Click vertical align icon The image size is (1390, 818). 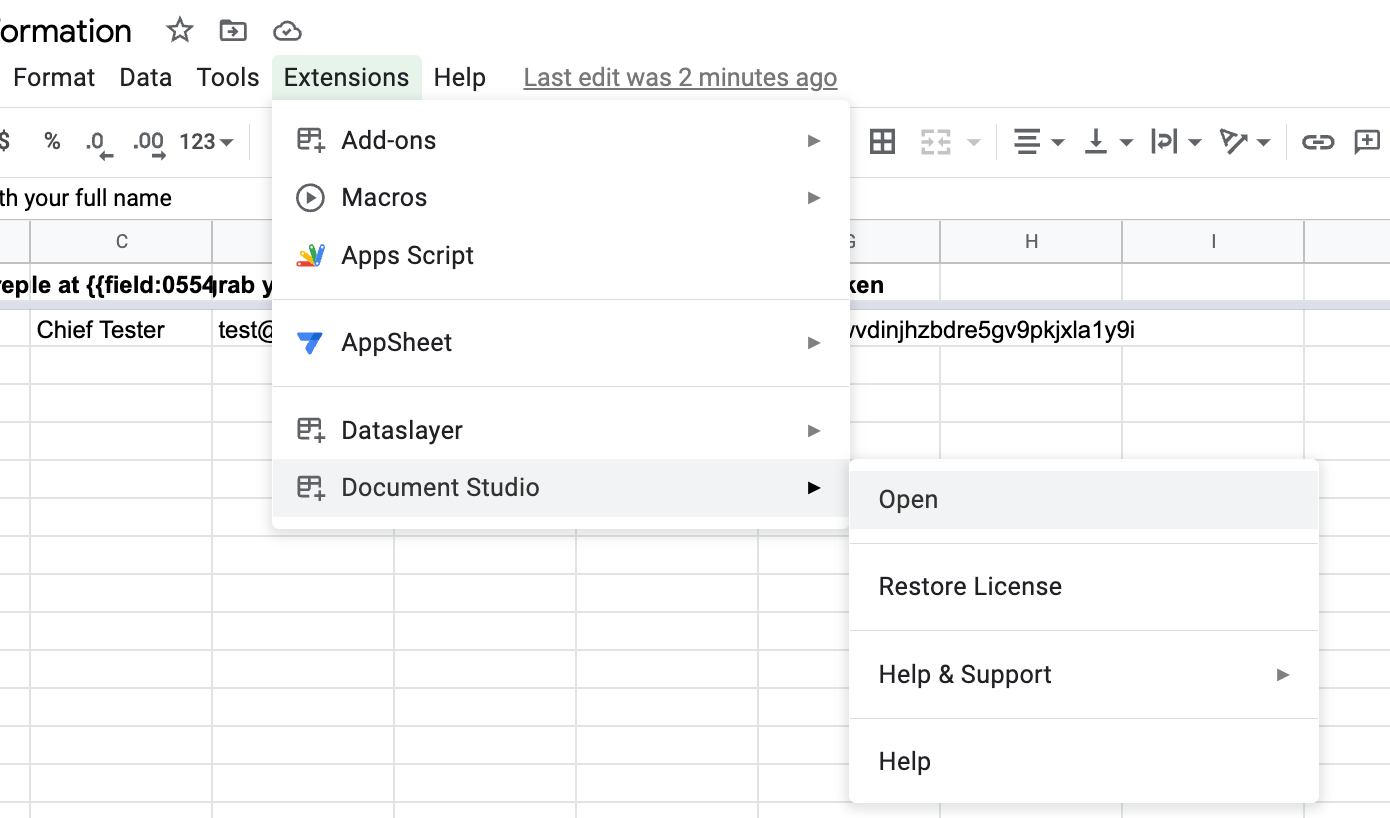tap(1096, 142)
